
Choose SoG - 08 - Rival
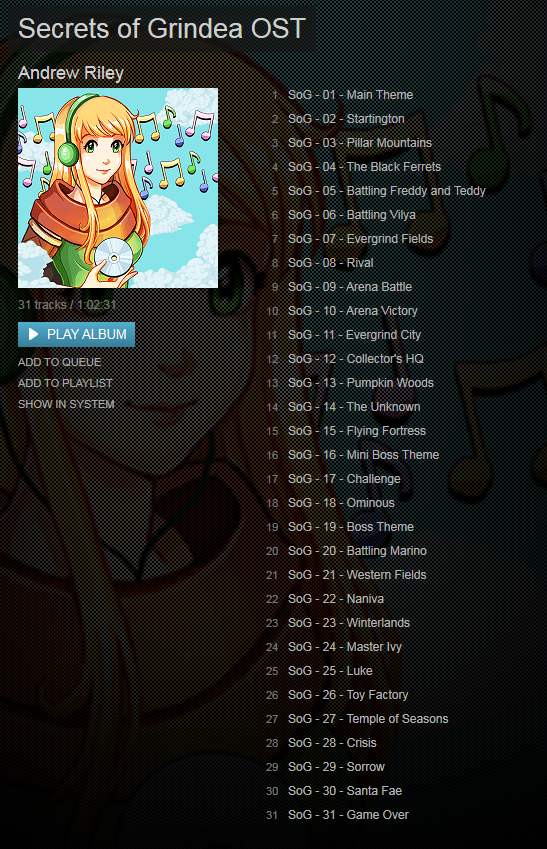tap(330, 263)
